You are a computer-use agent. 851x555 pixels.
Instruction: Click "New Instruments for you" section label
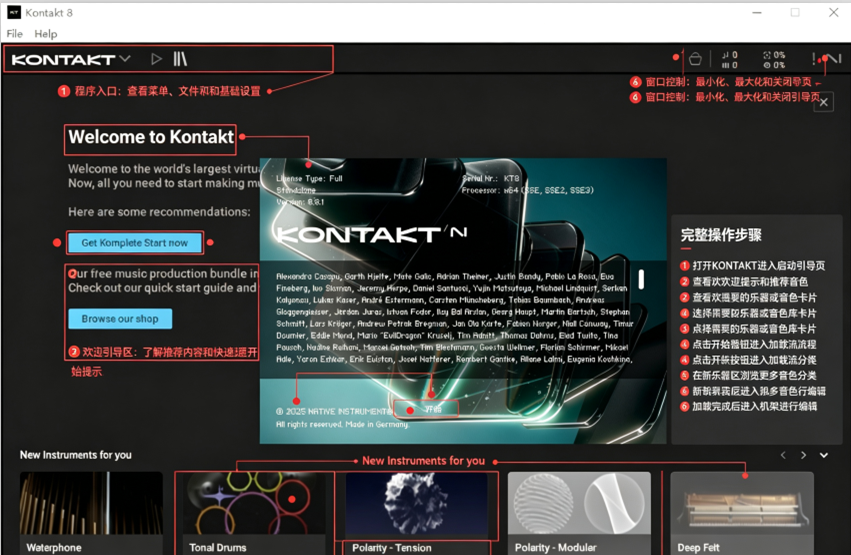(x=75, y=455)
